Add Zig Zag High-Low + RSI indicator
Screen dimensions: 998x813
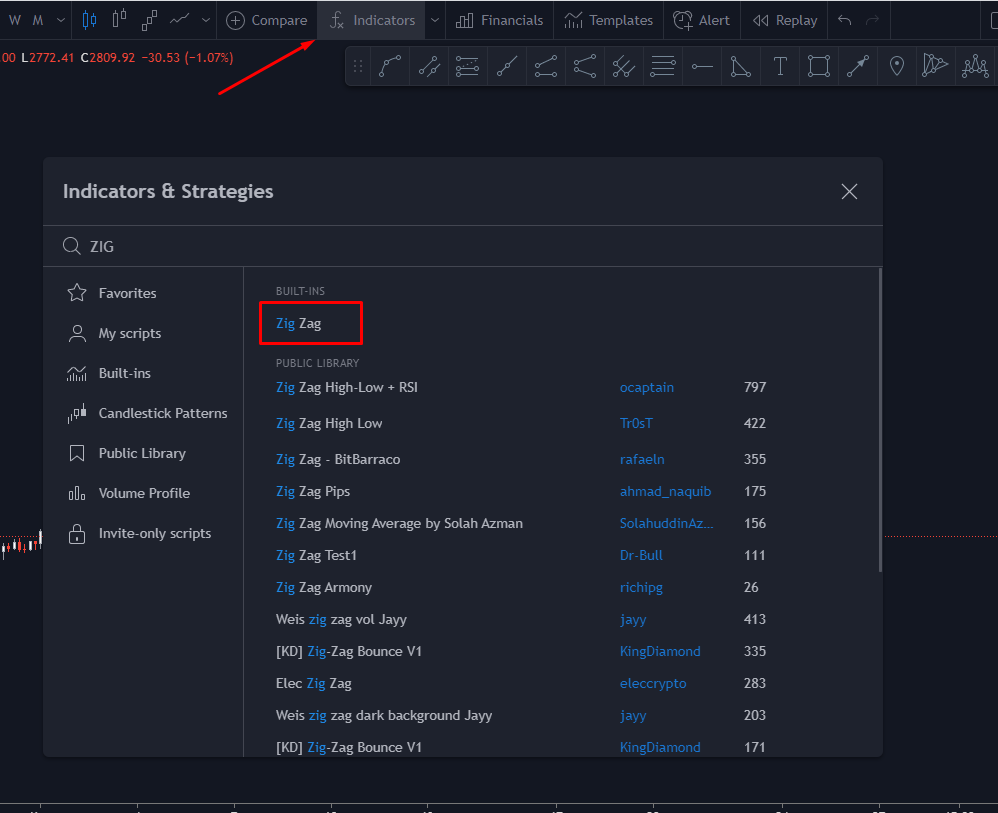(347, 387)
